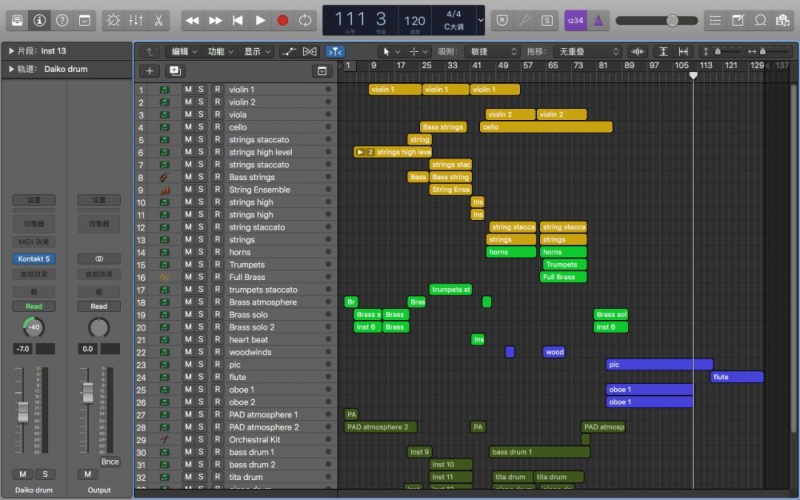This screenshot has width=800, height=500.
Task: Solo the cello track
Action: click(x=201, y=127)
